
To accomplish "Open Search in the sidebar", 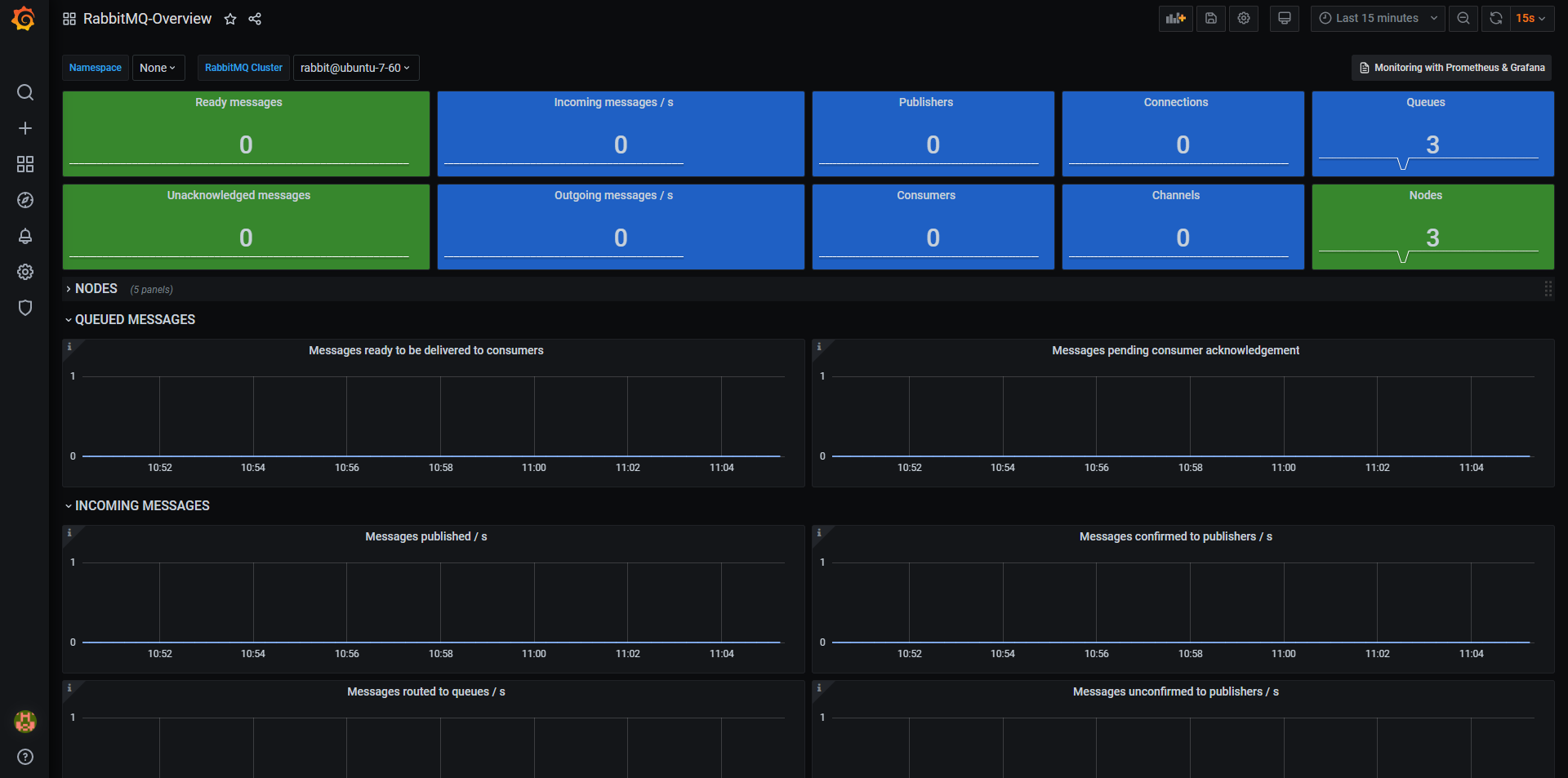I will pos(25,92).
